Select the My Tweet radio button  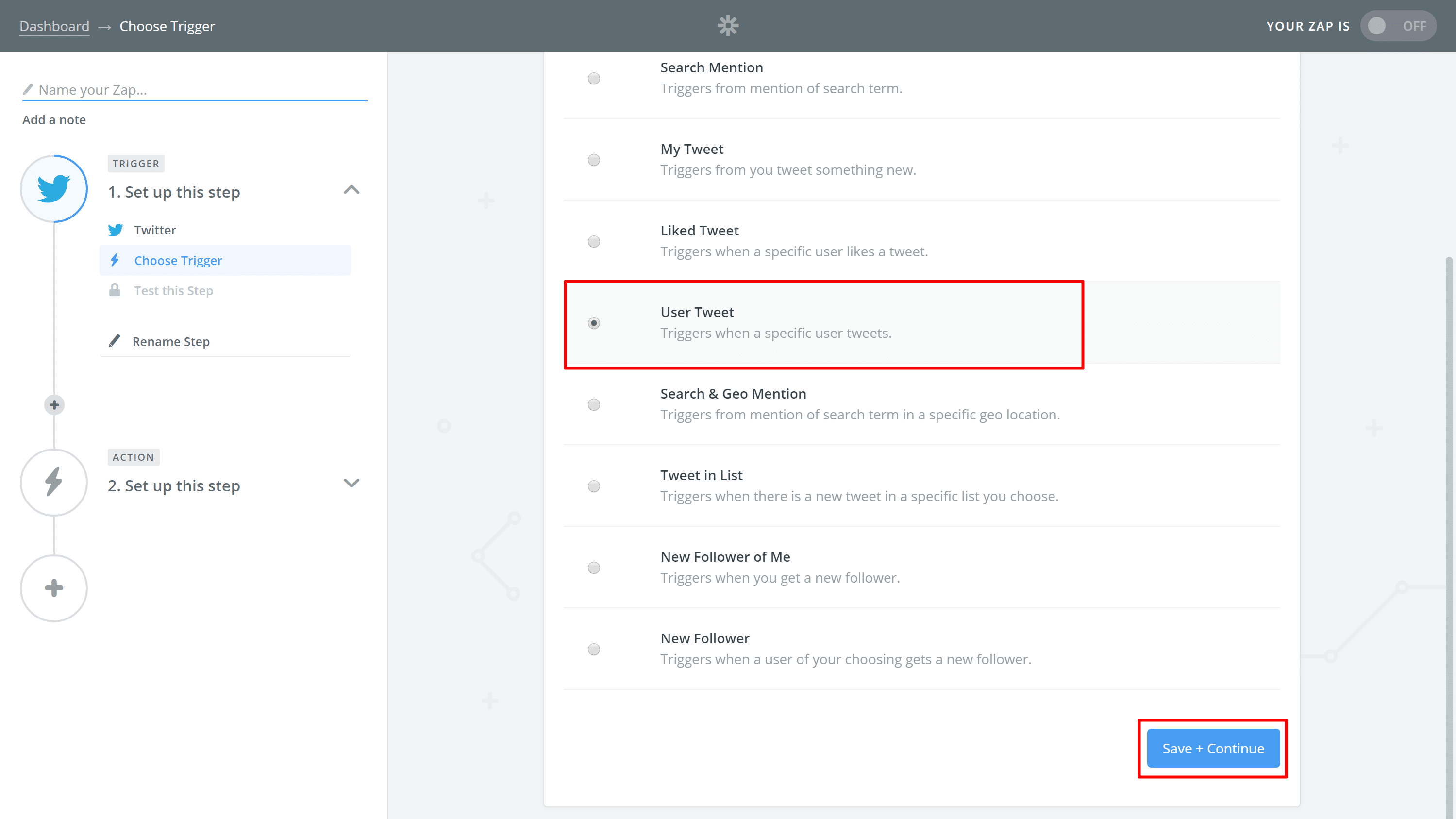pyautogui.click(x=593, y=160)
